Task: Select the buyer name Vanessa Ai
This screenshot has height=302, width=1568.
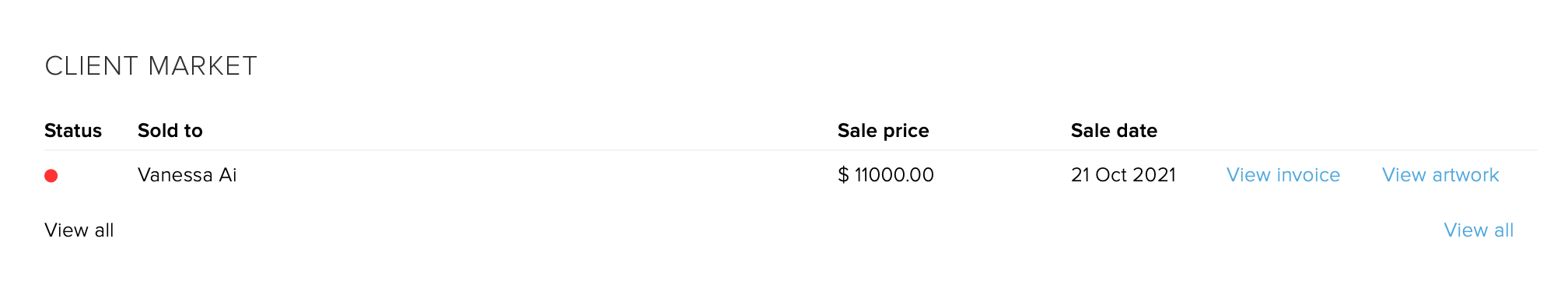Action: [187, 175]
